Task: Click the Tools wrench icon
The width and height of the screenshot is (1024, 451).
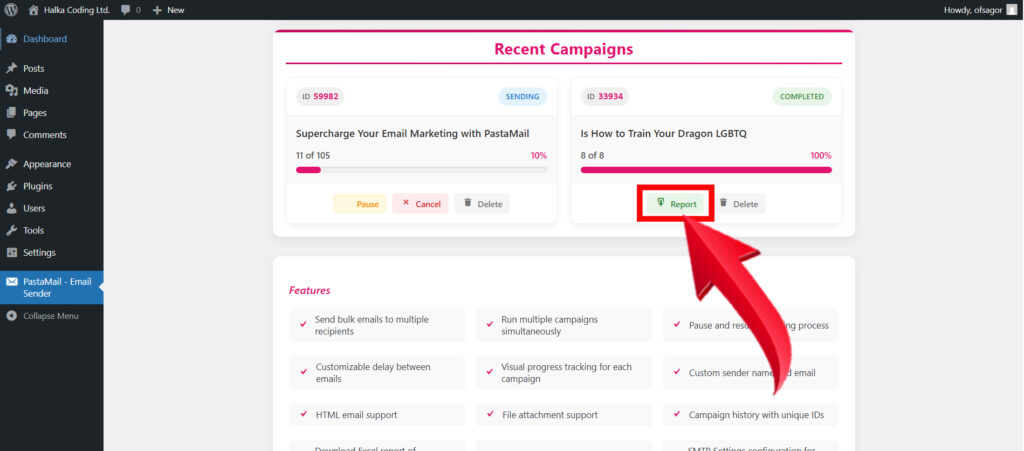Action: tap(11, 230)
